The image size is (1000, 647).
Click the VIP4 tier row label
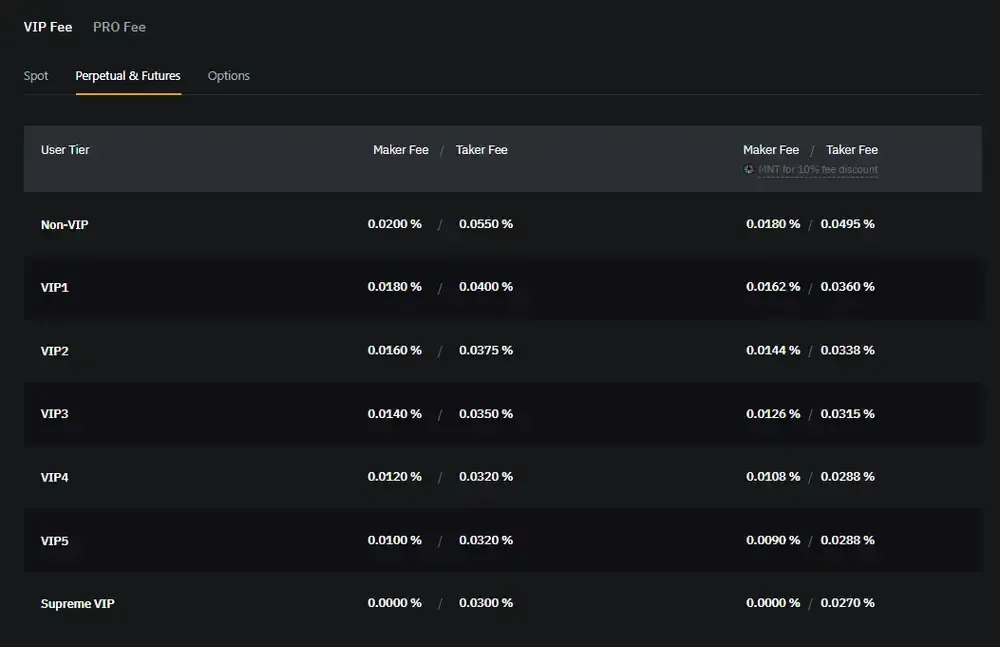pyautogui.click(x=55, y=478)
